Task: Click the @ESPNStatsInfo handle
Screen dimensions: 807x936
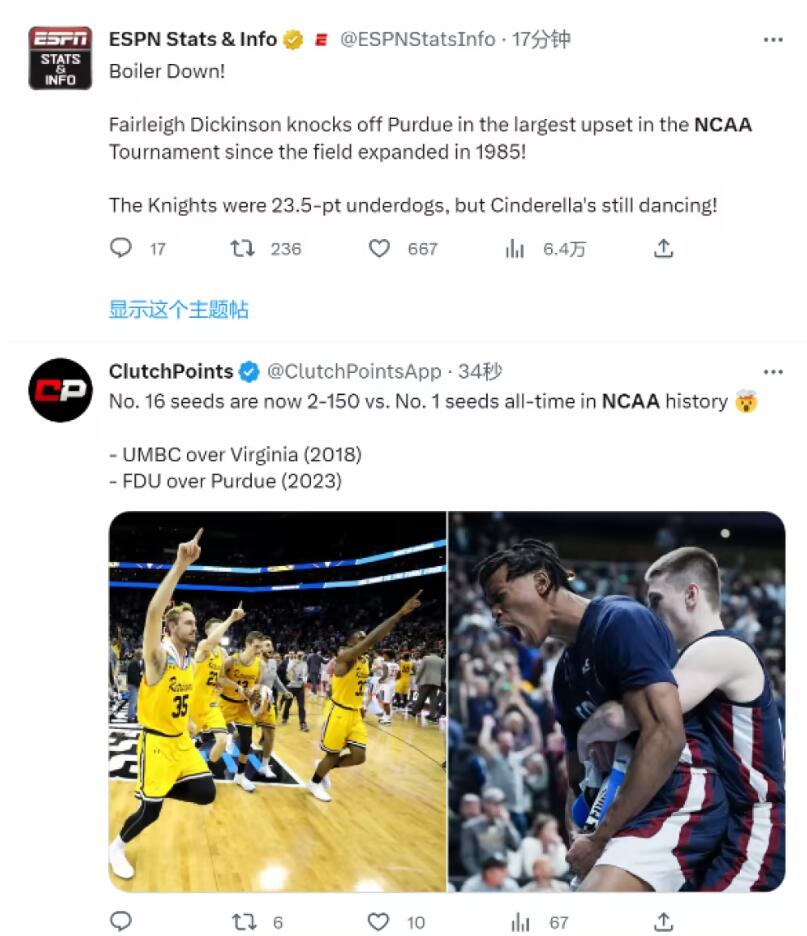Action: tap(418, 39)
